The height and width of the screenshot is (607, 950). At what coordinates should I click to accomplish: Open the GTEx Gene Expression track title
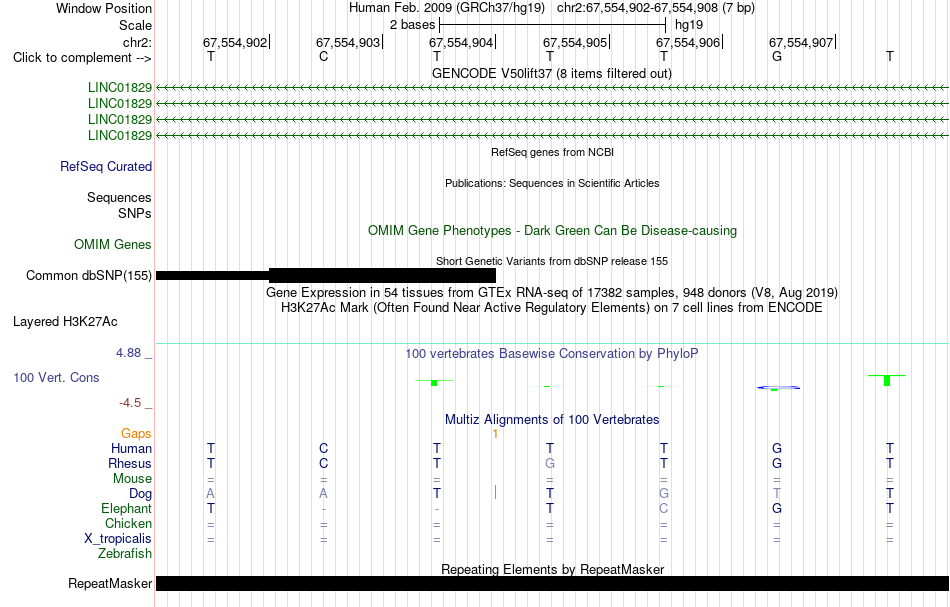coord(552,293)
